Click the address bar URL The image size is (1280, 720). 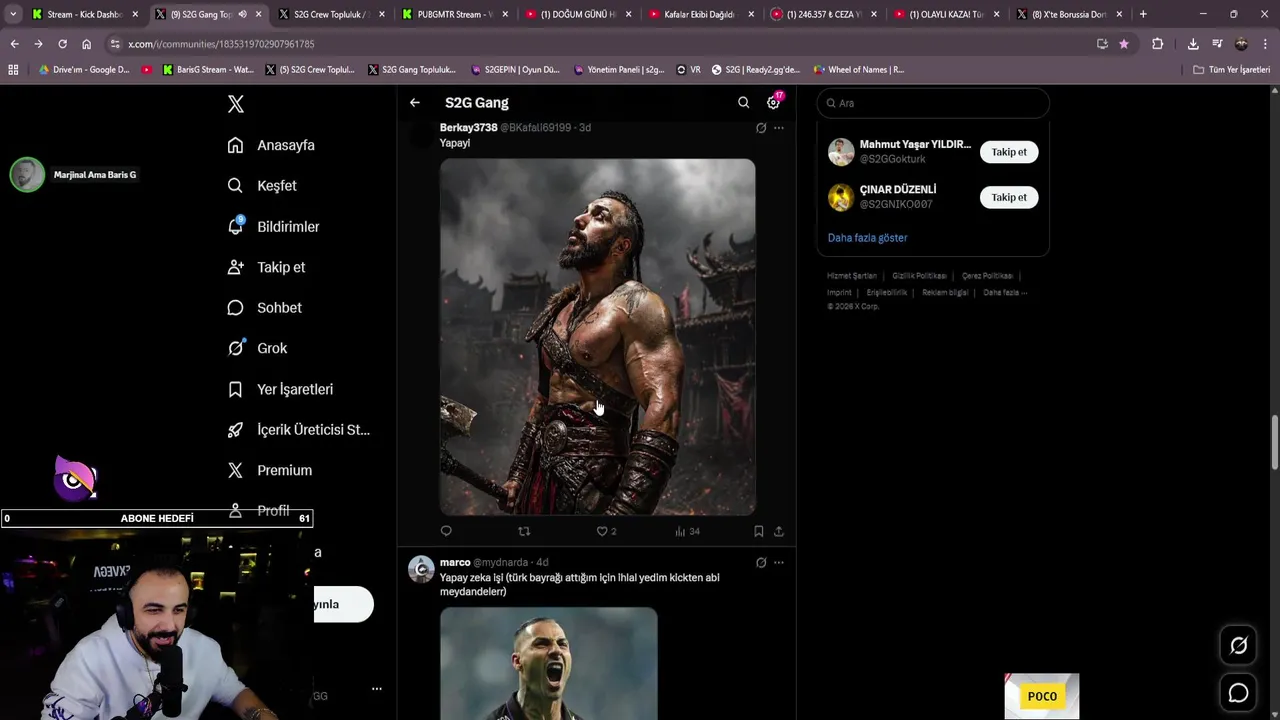point(221,44)
